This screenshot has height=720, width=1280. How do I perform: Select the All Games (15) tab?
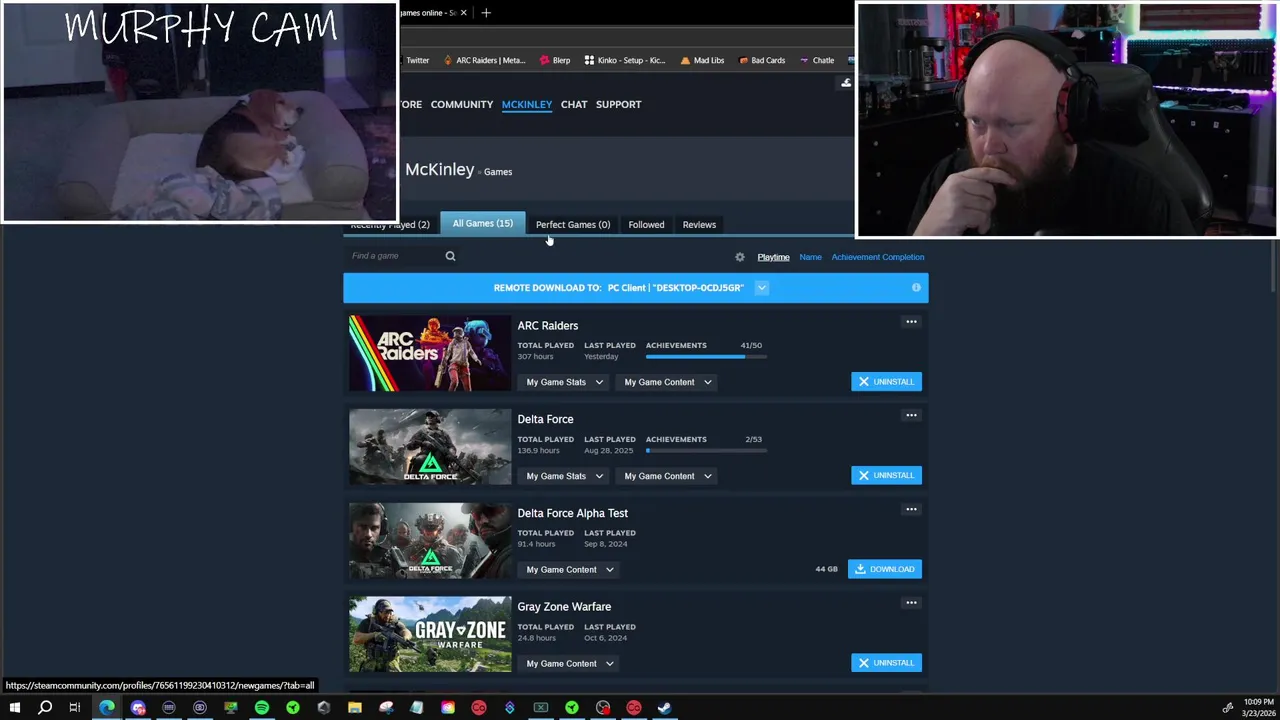[482, 224]
